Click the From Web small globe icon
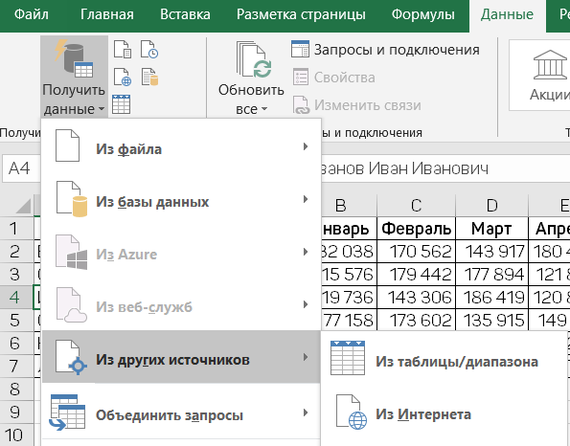The width and height of the screenshot is (570, 446). coord(123,77)
